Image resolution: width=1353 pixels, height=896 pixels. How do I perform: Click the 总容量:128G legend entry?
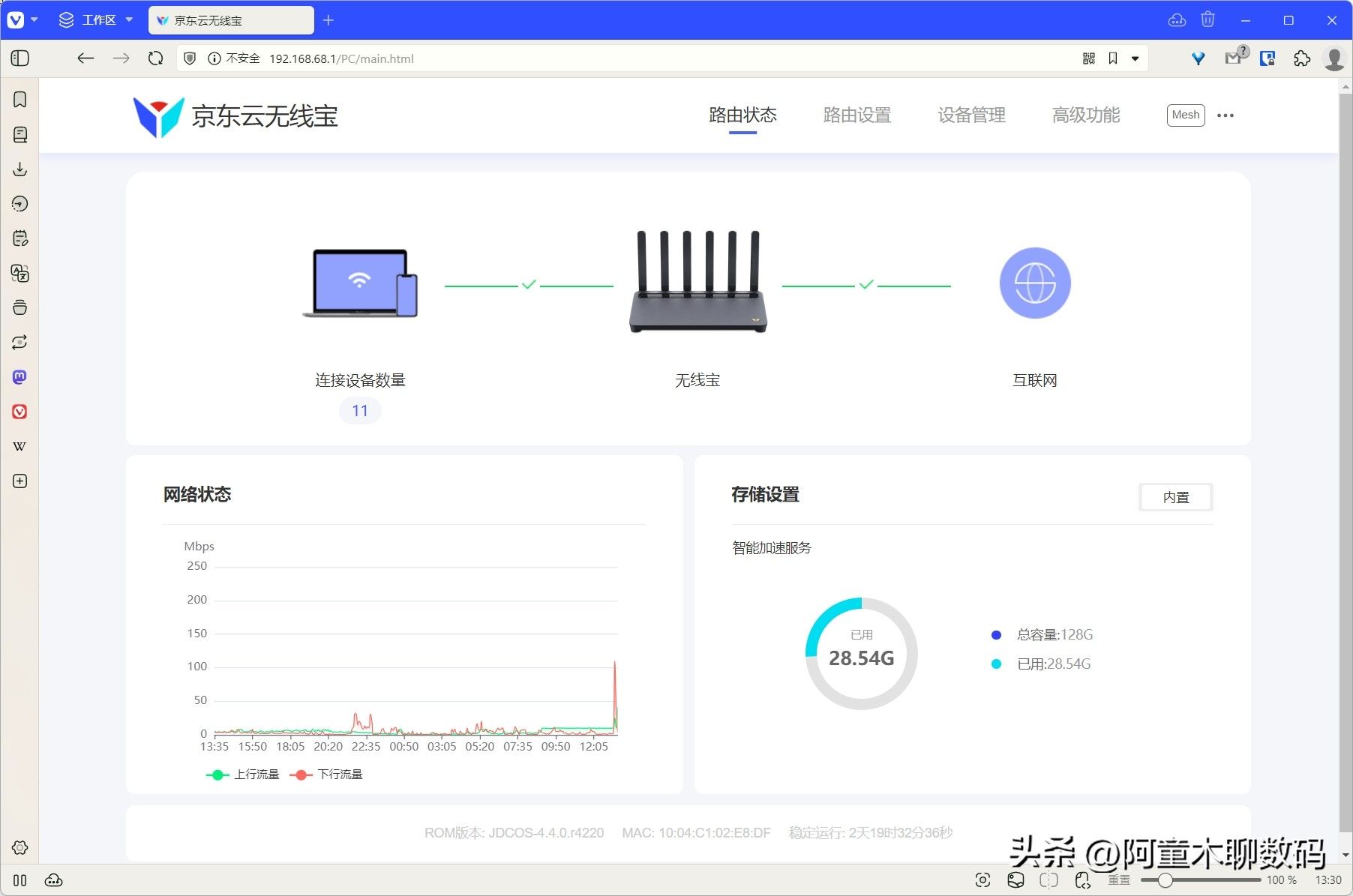point(1042,634)
